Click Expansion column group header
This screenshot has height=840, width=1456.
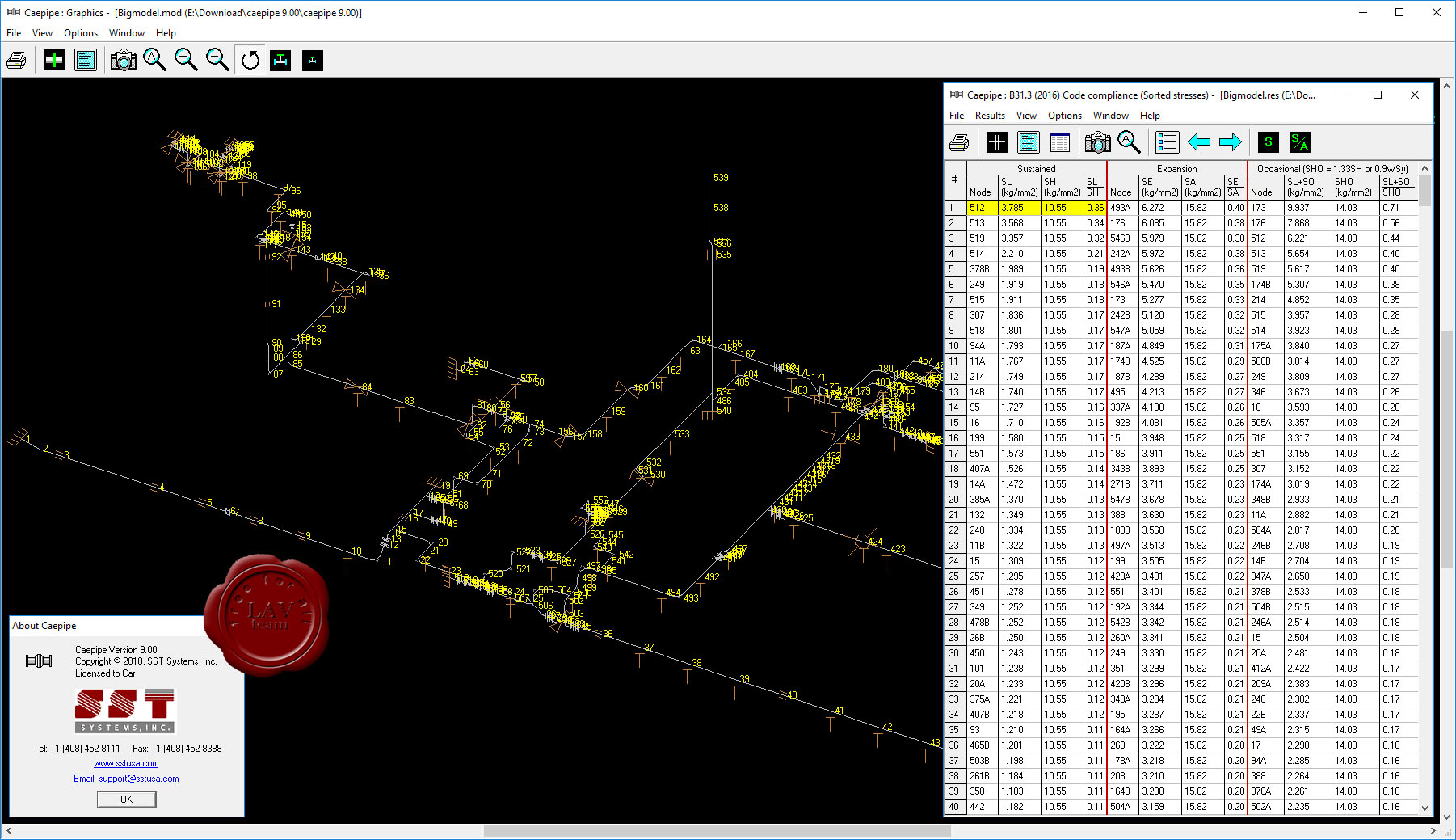(1177, 169)
